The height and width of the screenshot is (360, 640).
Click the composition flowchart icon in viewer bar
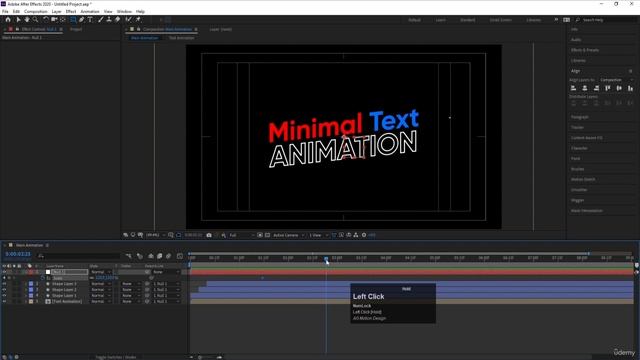pos(356,235)
